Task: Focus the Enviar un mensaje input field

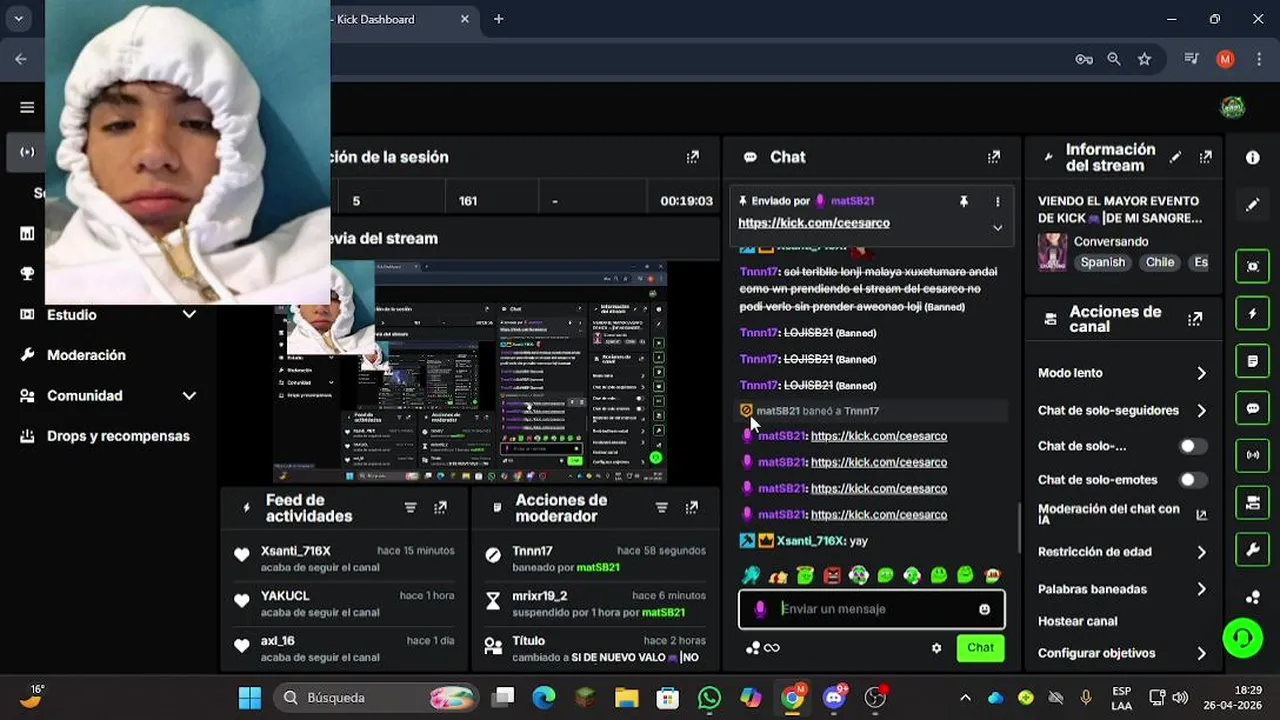Action: [871, 609]
